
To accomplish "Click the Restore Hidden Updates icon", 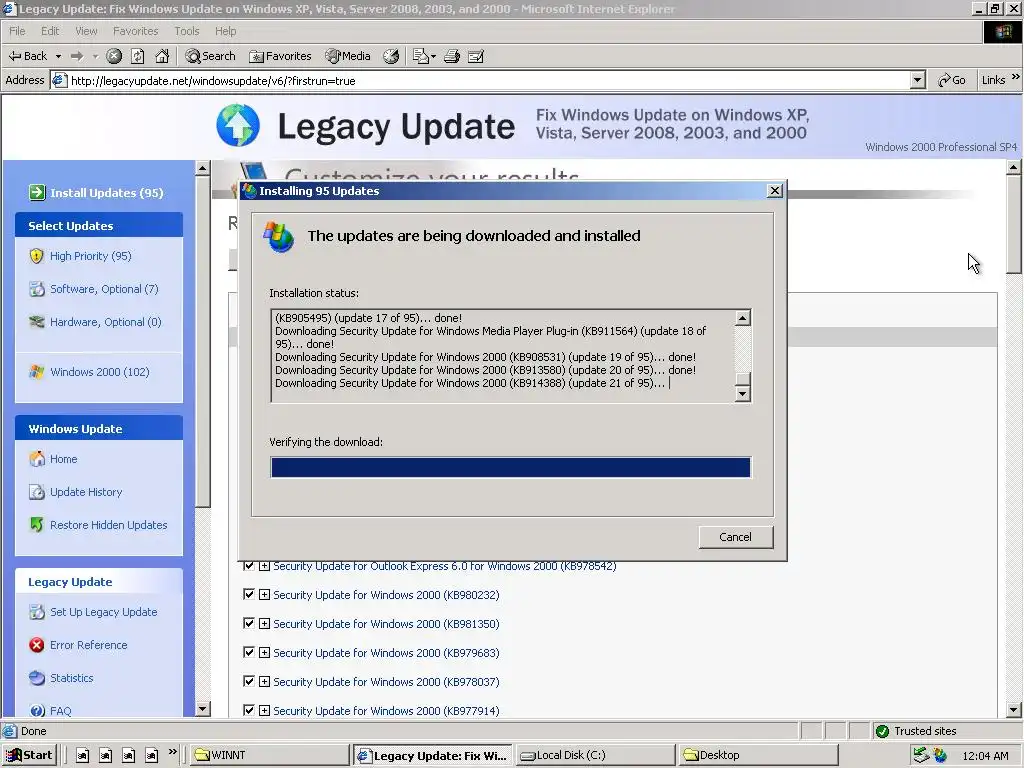I will (37, 524).
